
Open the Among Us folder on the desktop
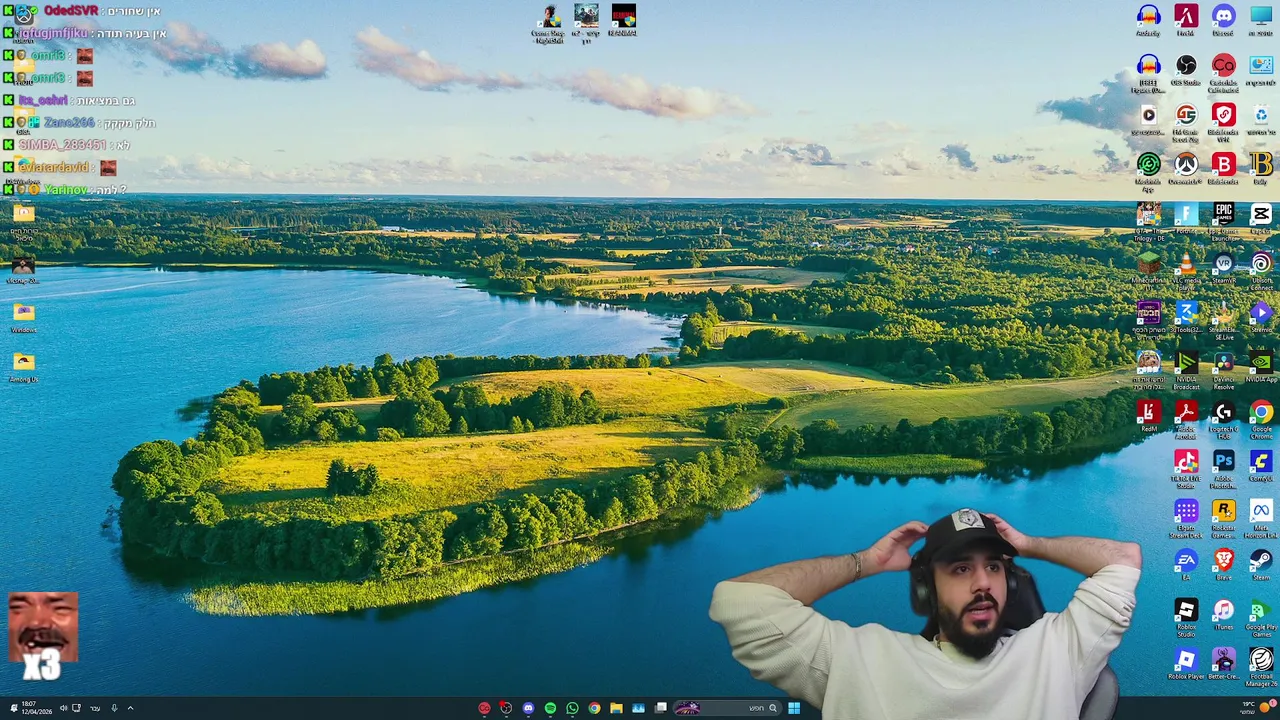(23, 364)
